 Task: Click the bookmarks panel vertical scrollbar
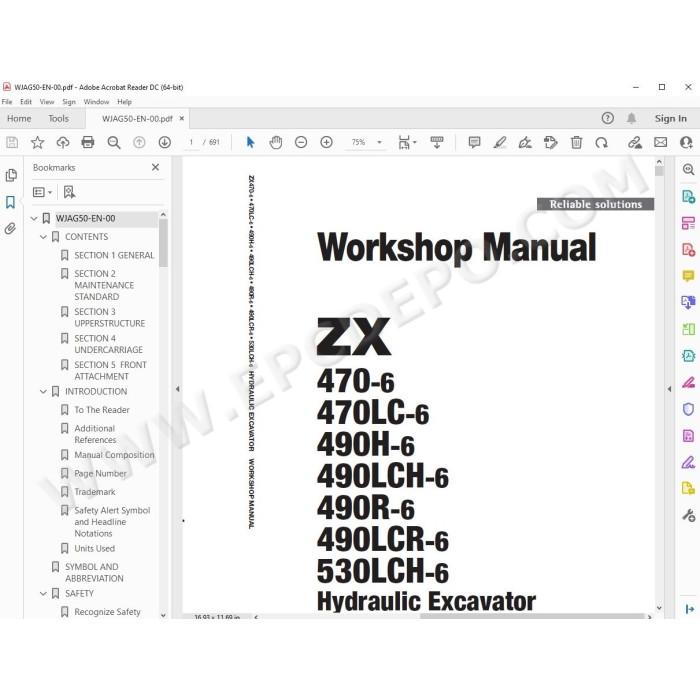tap(163, 244)
